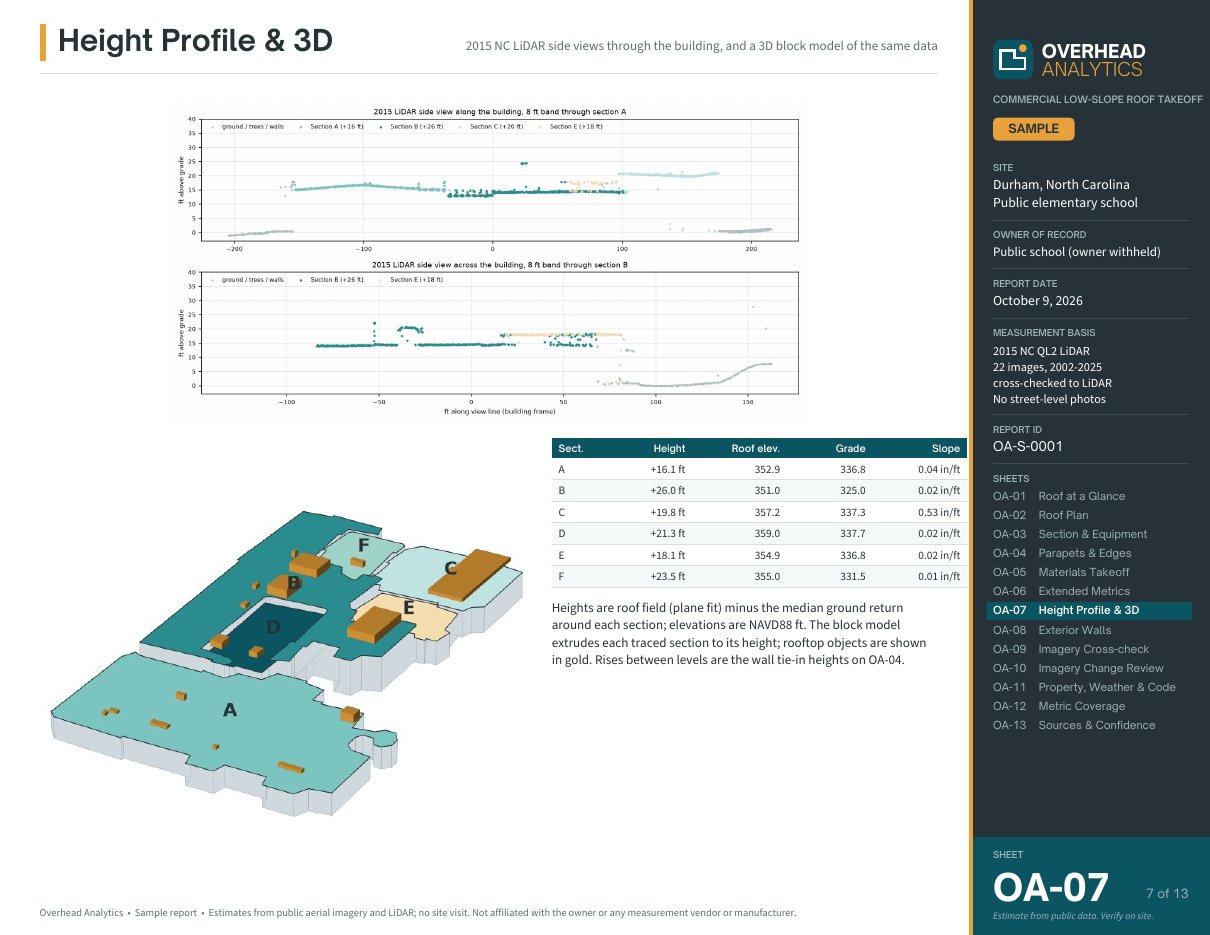Click the Height Profile & 3D title
The width and height of the screenshot is (1210, 935).
tap(195, 42)
